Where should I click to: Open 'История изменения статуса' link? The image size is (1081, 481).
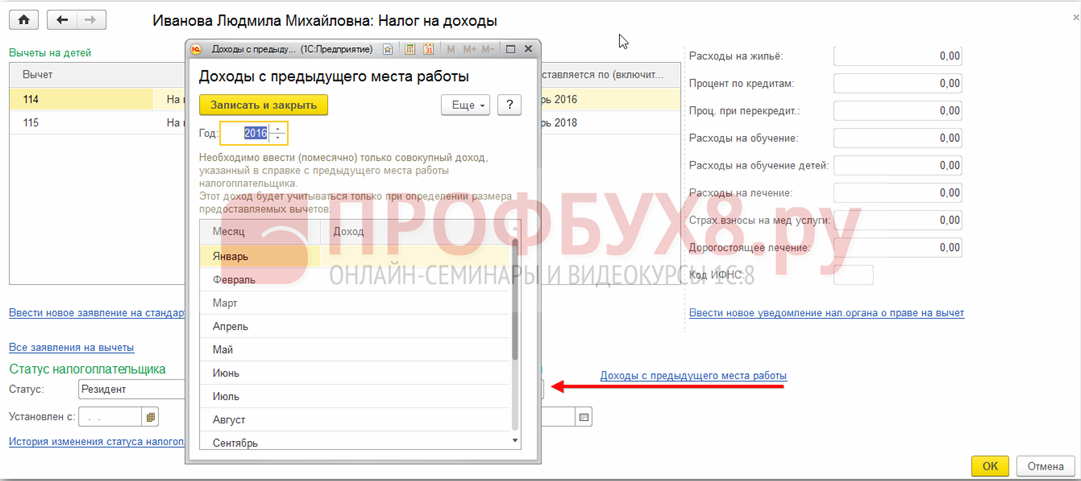coord(97,442)
